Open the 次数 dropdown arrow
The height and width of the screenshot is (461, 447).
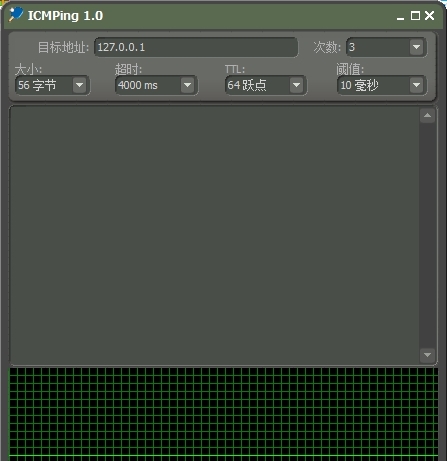416,47
